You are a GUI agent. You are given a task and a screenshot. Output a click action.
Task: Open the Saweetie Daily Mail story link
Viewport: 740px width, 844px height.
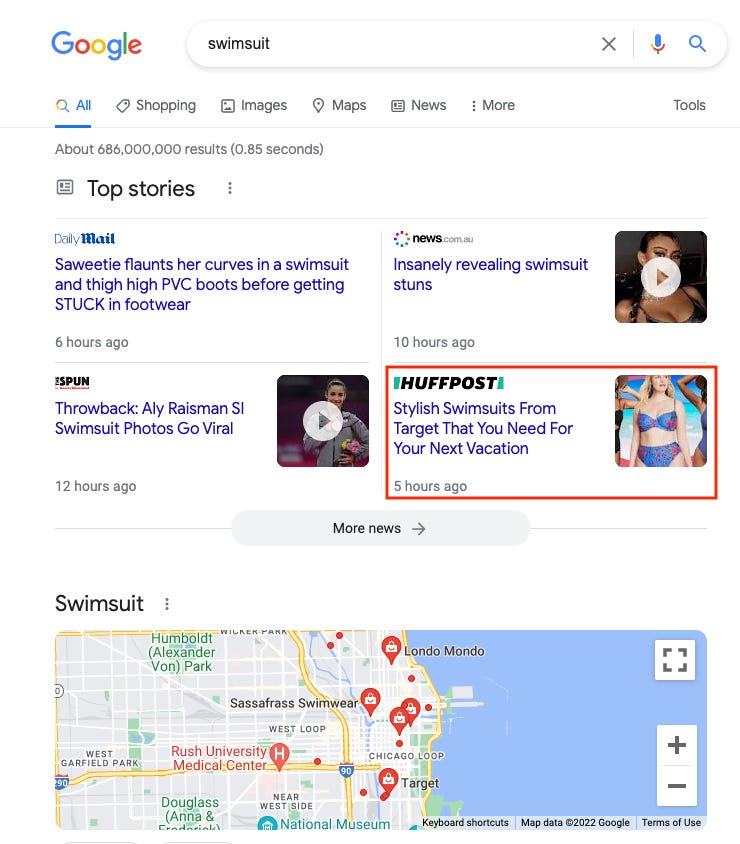point(202,284)
